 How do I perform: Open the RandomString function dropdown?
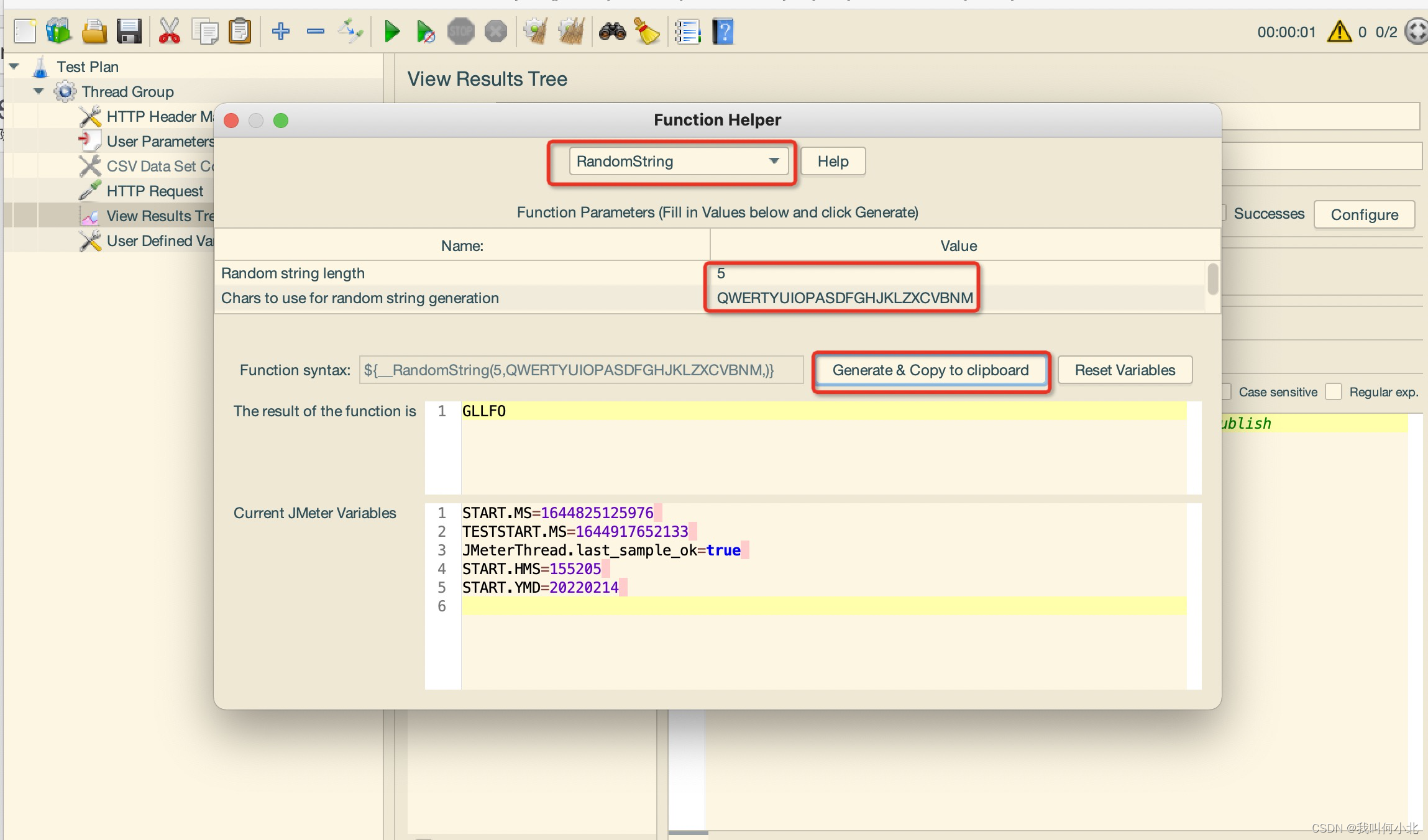(x=679, y=162)
